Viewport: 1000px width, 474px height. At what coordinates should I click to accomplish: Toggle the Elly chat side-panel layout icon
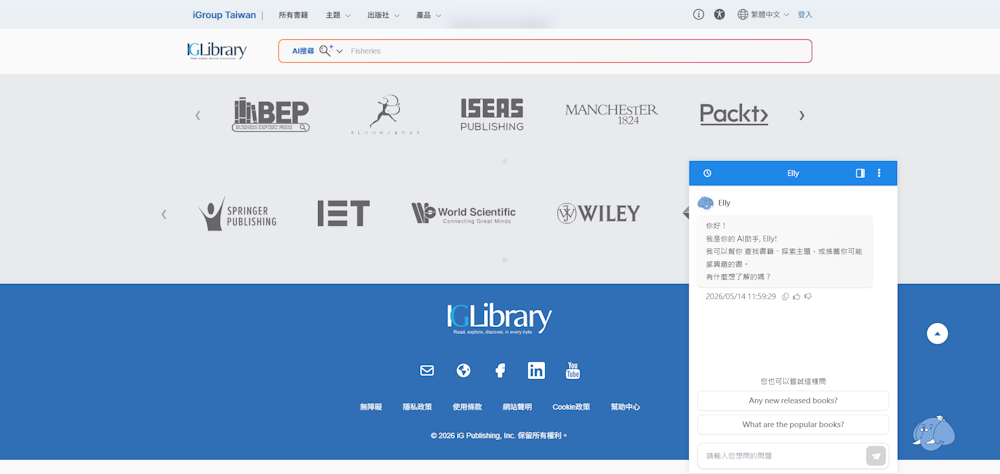tap(860, 173)
